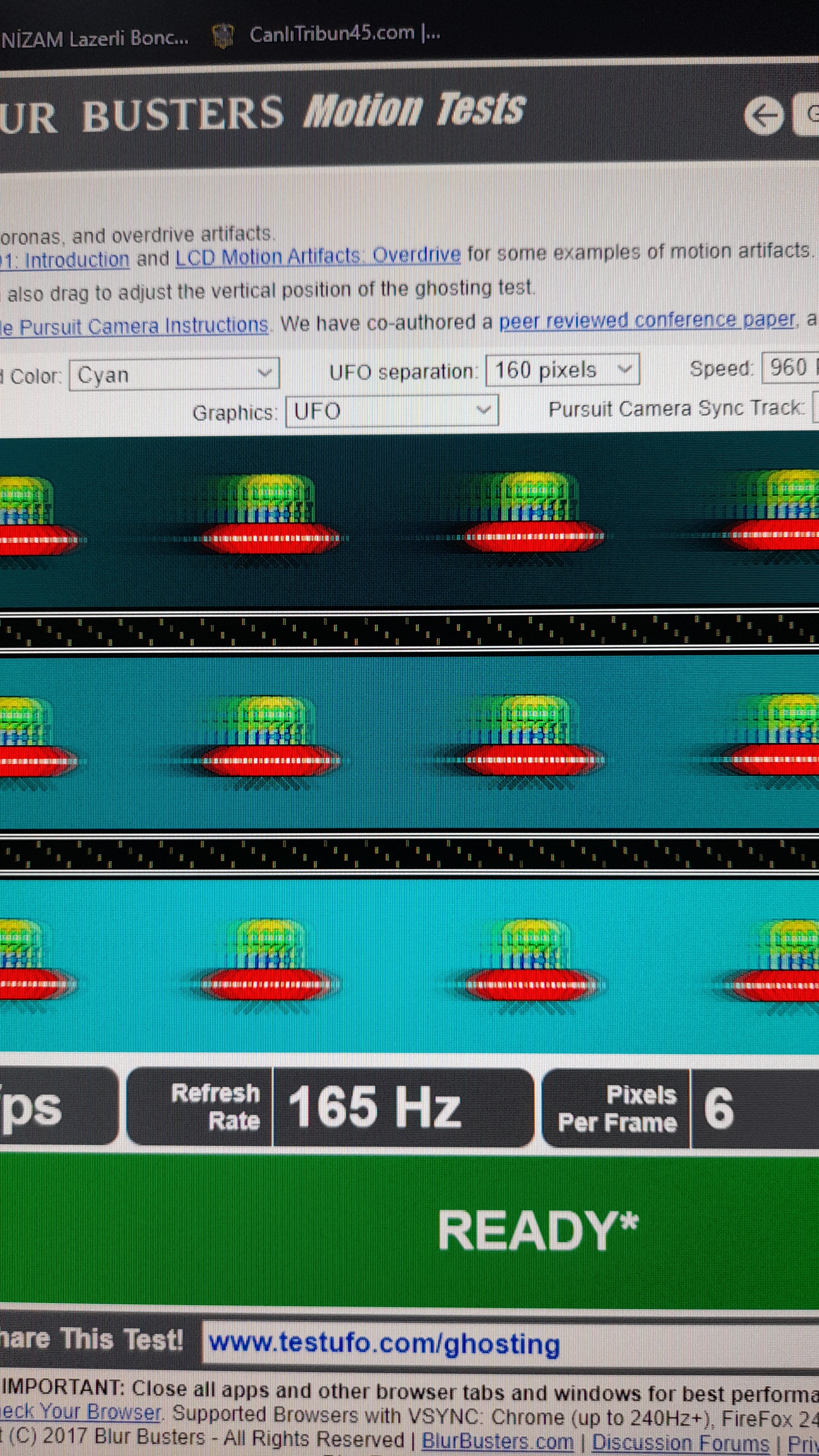Click a UFO in the dark cyan strip
This screenshot has width=819, height=1456.
(x=271, y=517)
